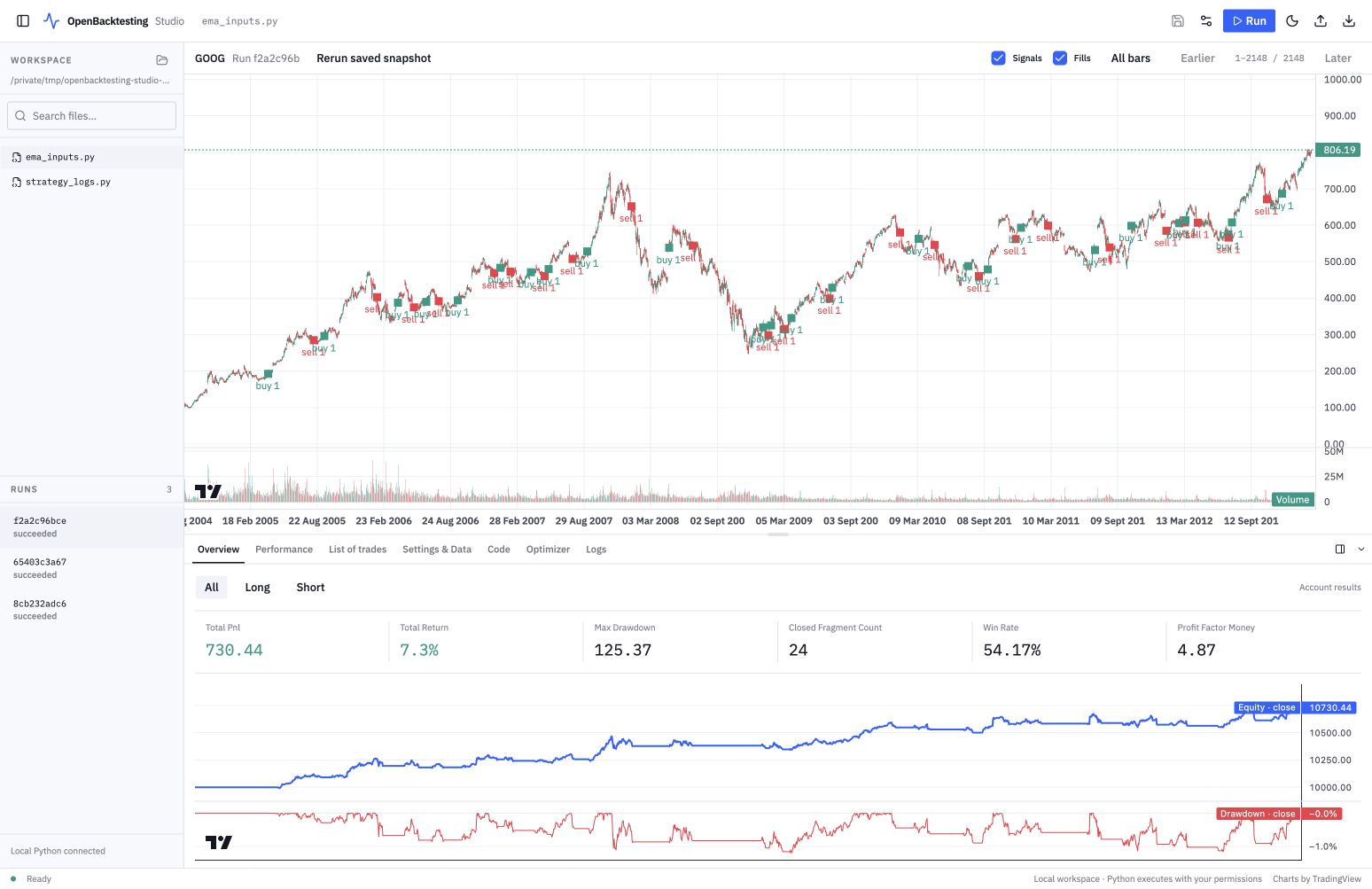Open the Optimizer tab
This screenshot has width=1372, height=889.
[548, 550]
